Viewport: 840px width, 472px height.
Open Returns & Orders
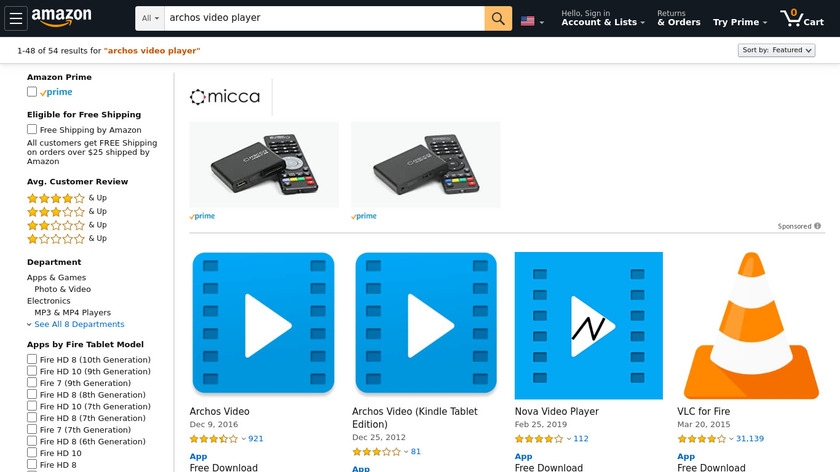coord(679,18)
